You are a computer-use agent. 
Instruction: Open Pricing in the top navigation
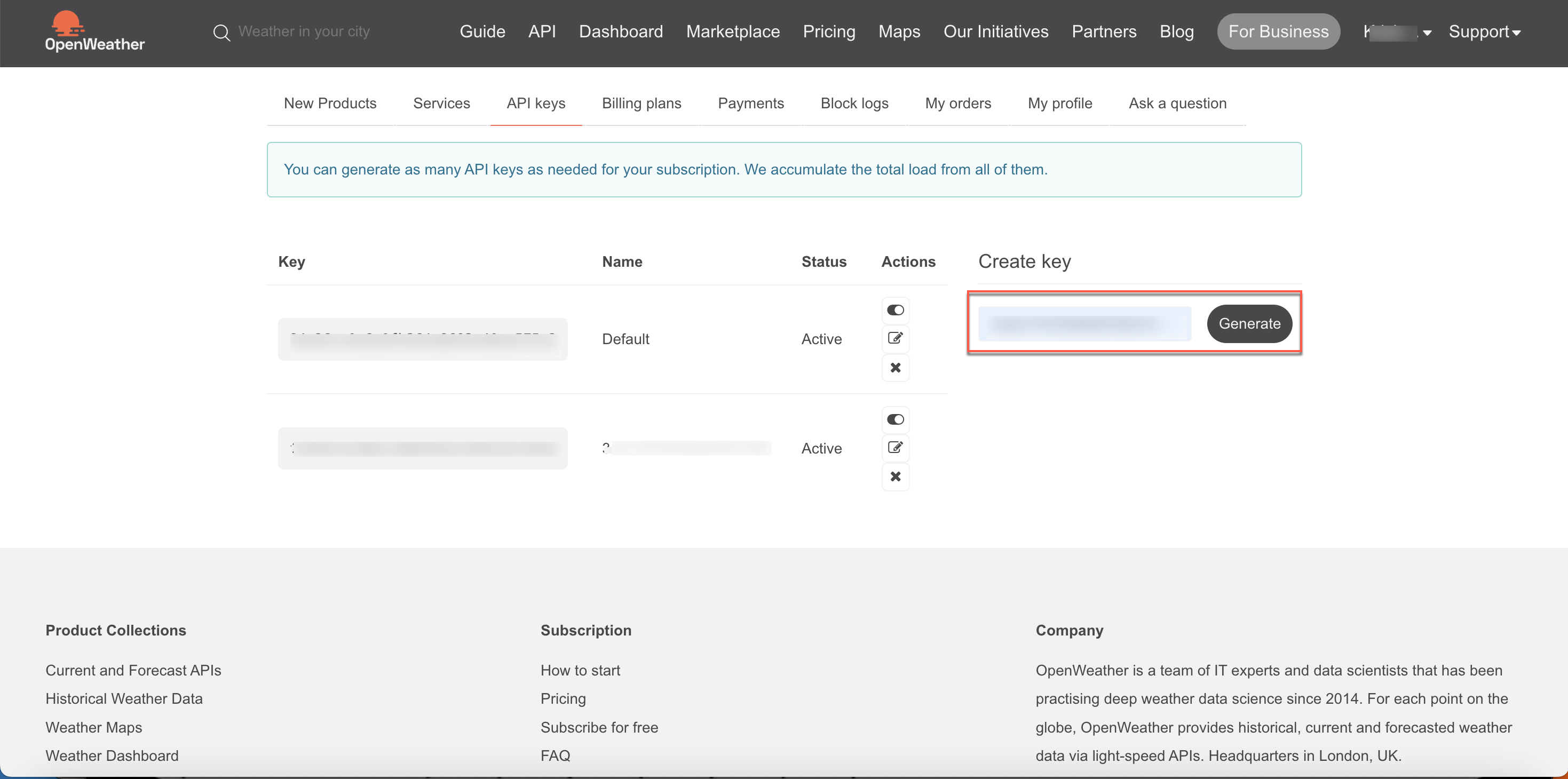[828, 31]
